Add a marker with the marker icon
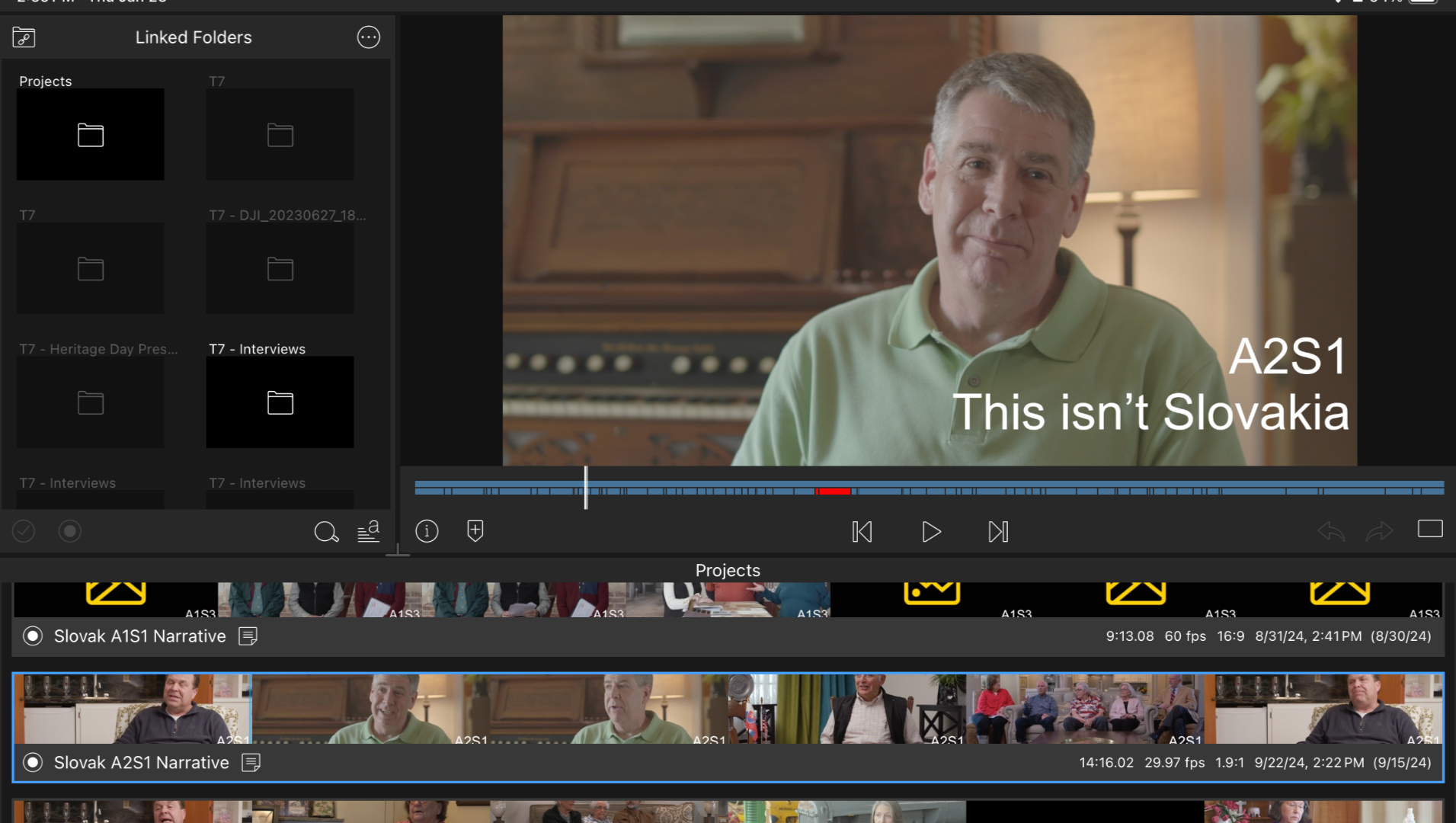Screen dimensions: 1456x823 coord(475,531)
